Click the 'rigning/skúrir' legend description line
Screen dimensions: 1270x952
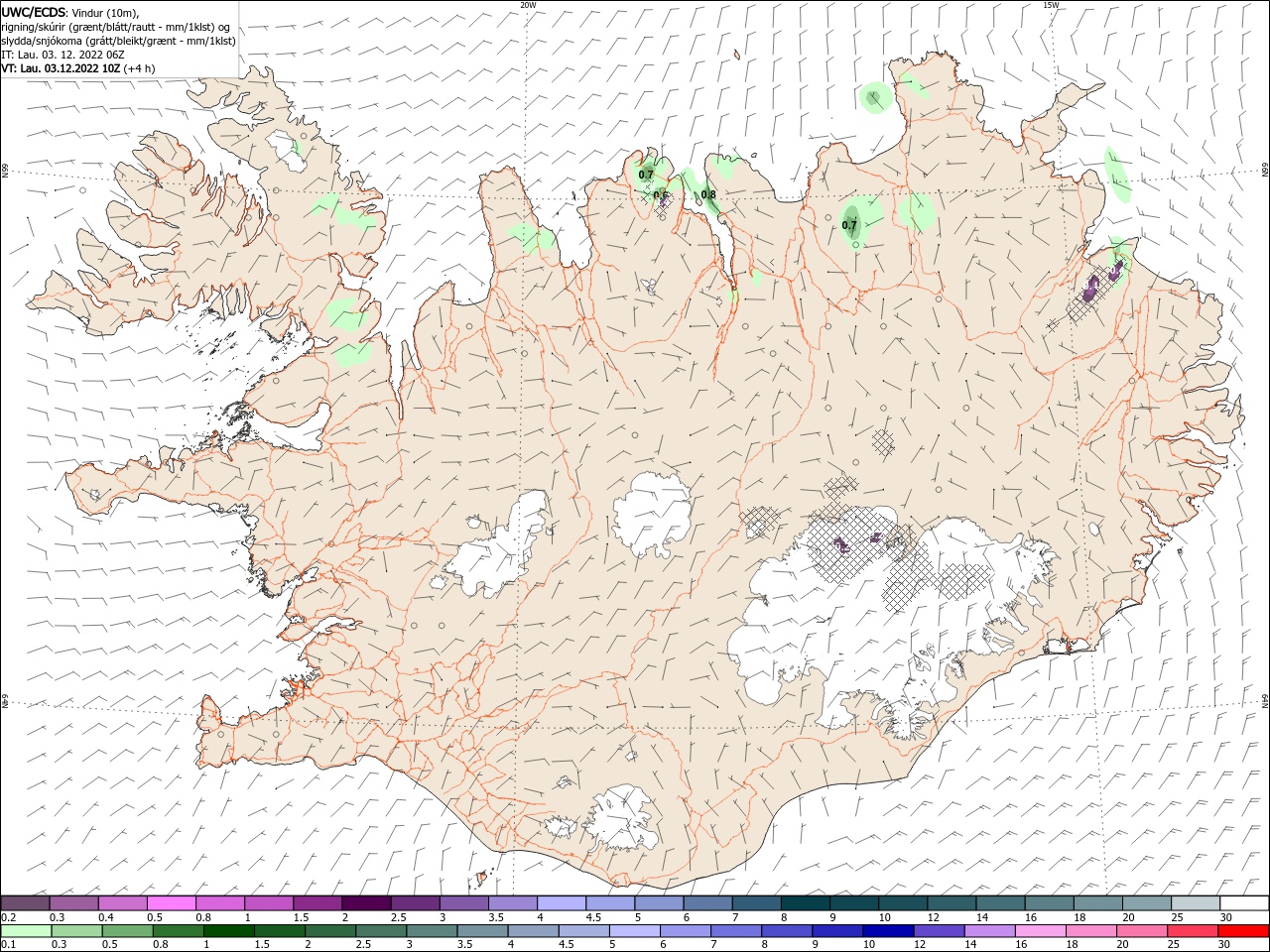tap(115, 26)
